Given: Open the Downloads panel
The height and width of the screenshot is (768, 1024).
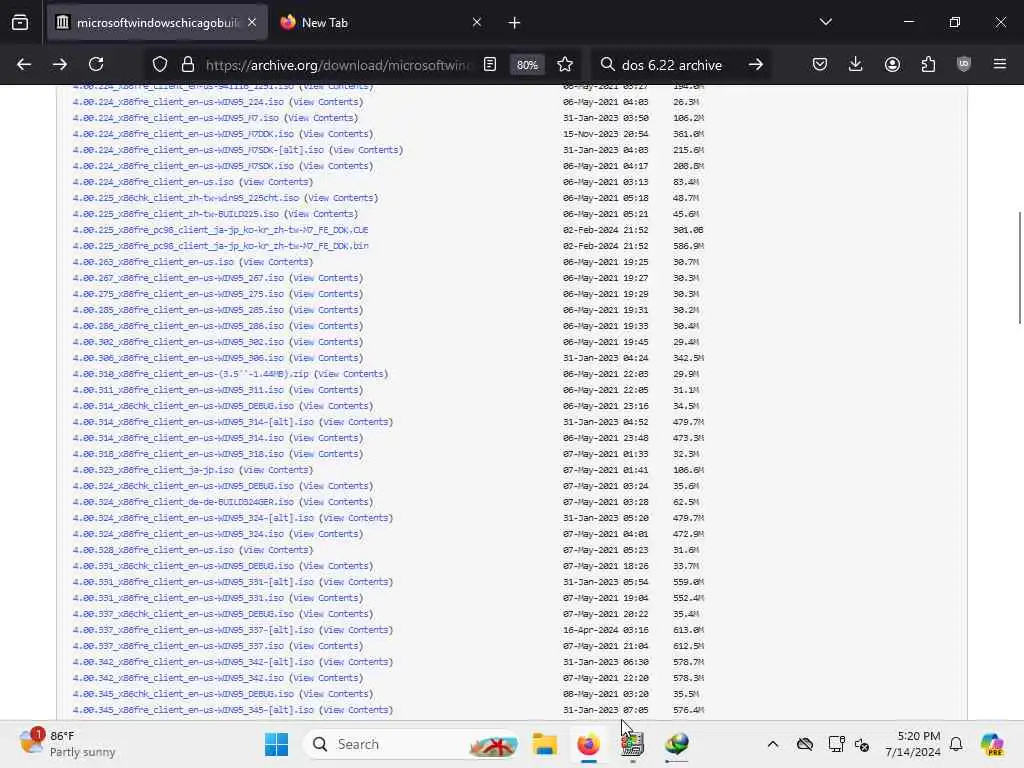Looking at the screenshot, I should 856,64.
